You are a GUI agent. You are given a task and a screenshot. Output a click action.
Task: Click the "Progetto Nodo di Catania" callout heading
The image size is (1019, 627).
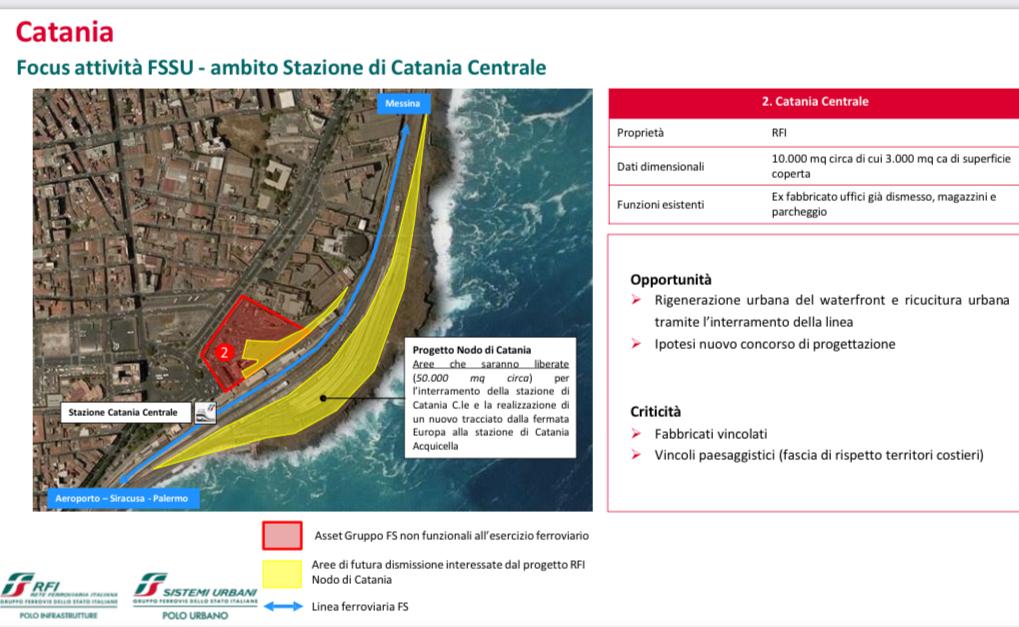(472, 350)
